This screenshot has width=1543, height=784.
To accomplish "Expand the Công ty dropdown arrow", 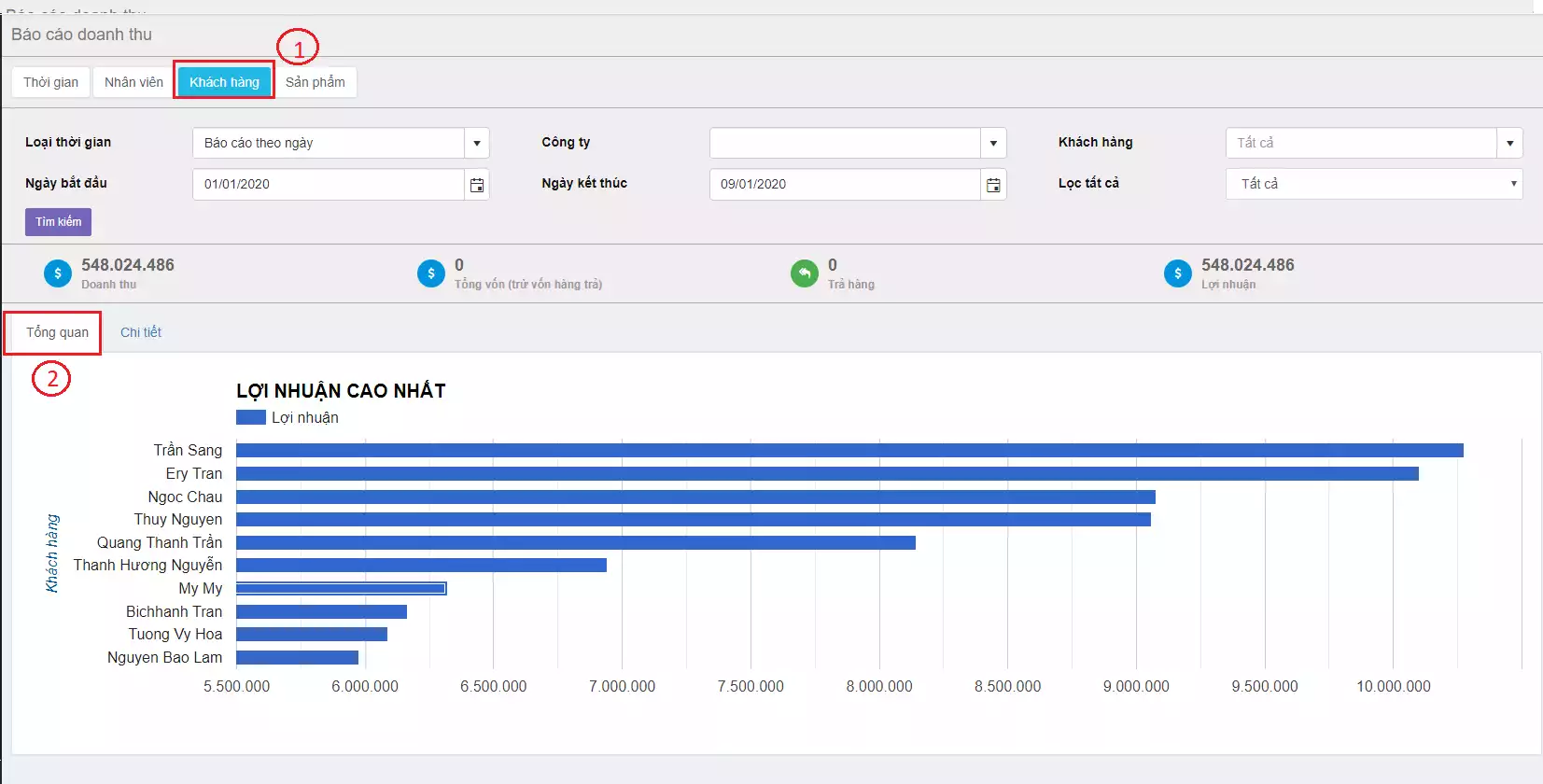I will point(993,143).
